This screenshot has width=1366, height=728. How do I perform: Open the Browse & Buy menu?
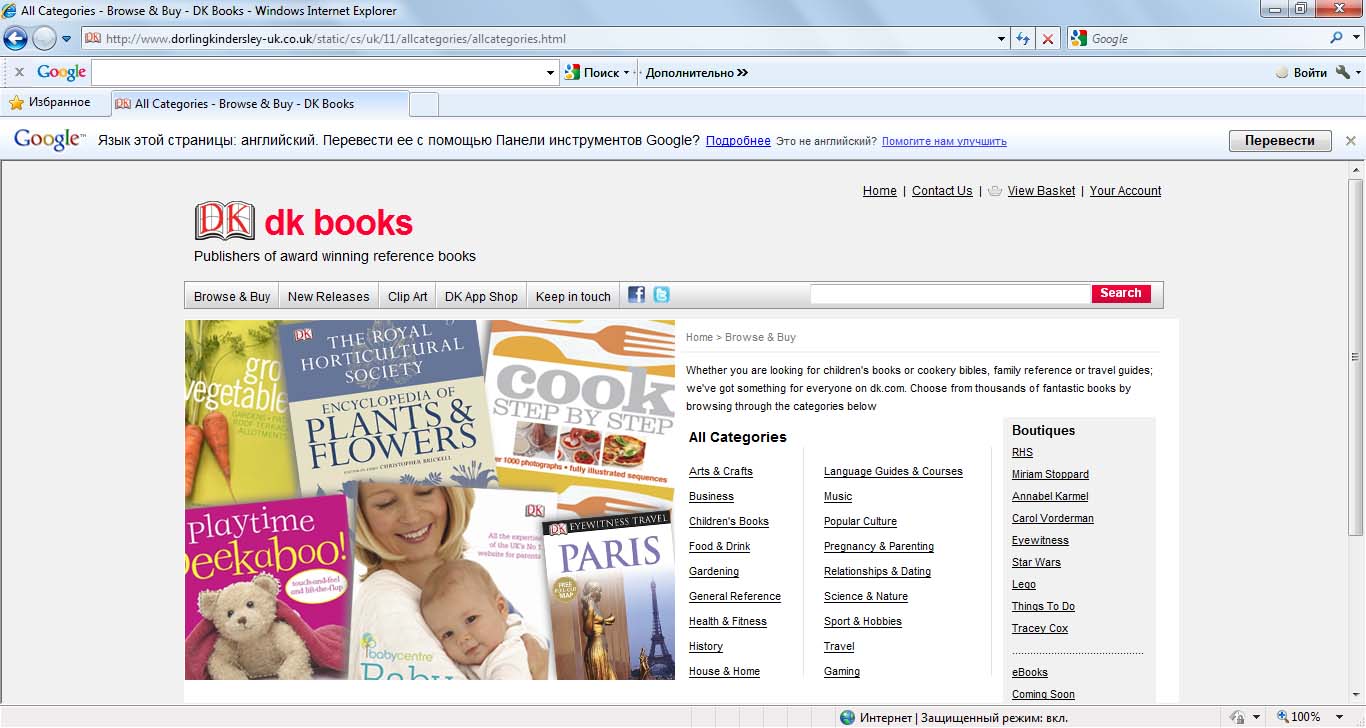(232, 296)
